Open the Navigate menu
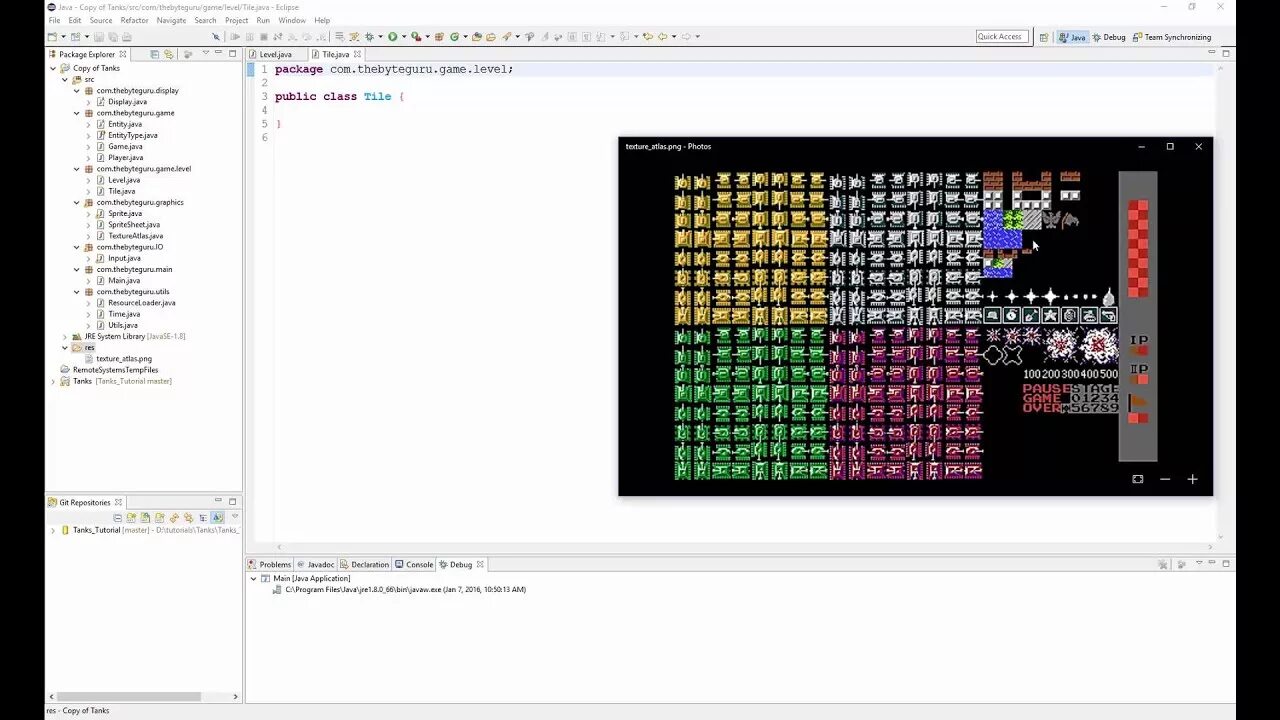This screenshot has width=1280, height=720. 171,20
